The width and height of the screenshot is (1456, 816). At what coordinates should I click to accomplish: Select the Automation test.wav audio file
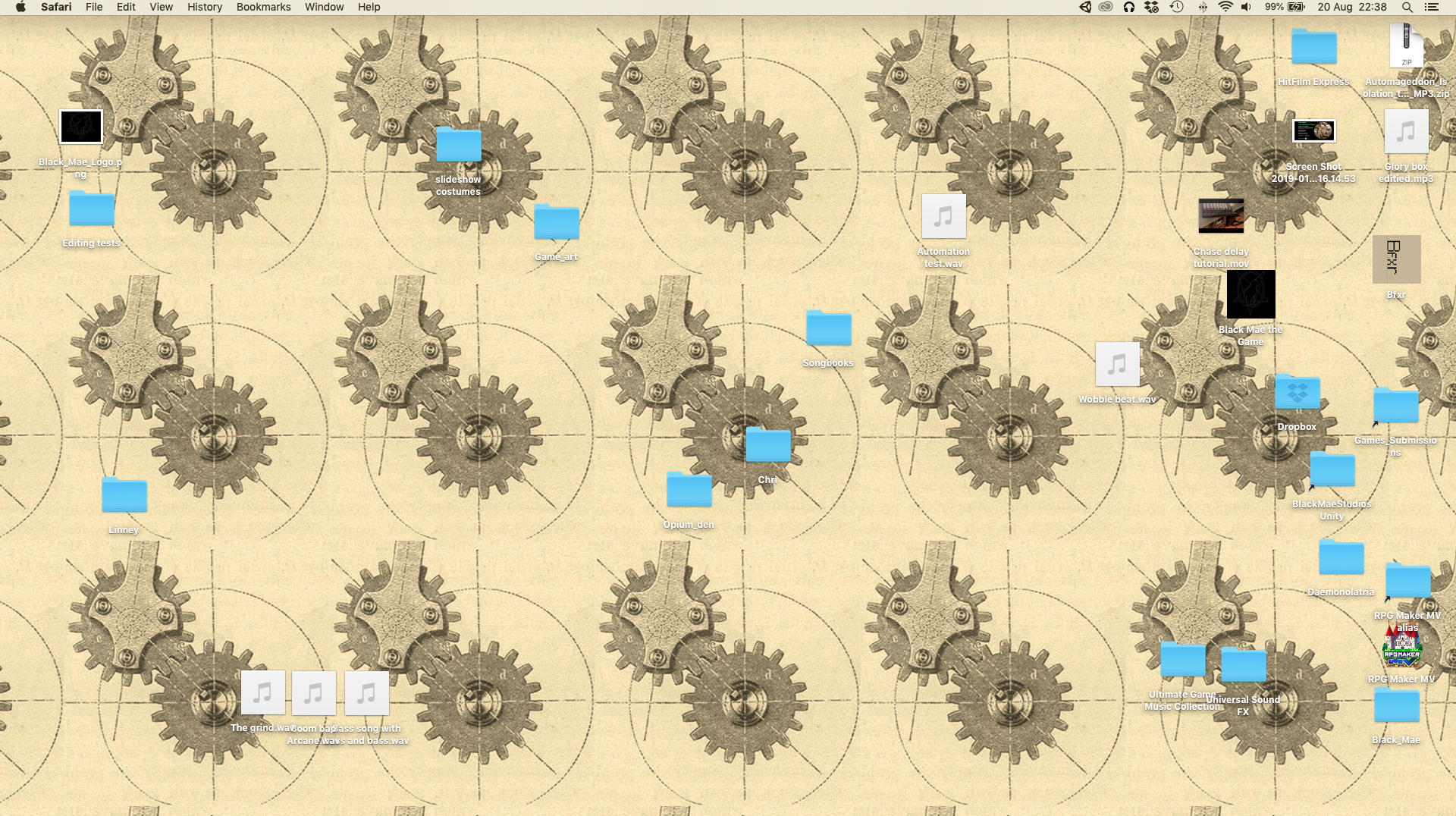click(944, 216)
